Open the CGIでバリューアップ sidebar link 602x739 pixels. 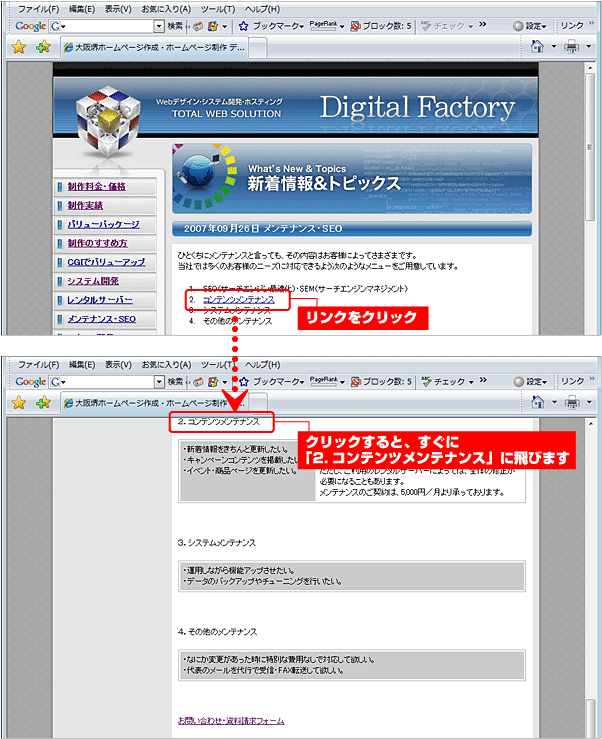click(x=106, y=262)
